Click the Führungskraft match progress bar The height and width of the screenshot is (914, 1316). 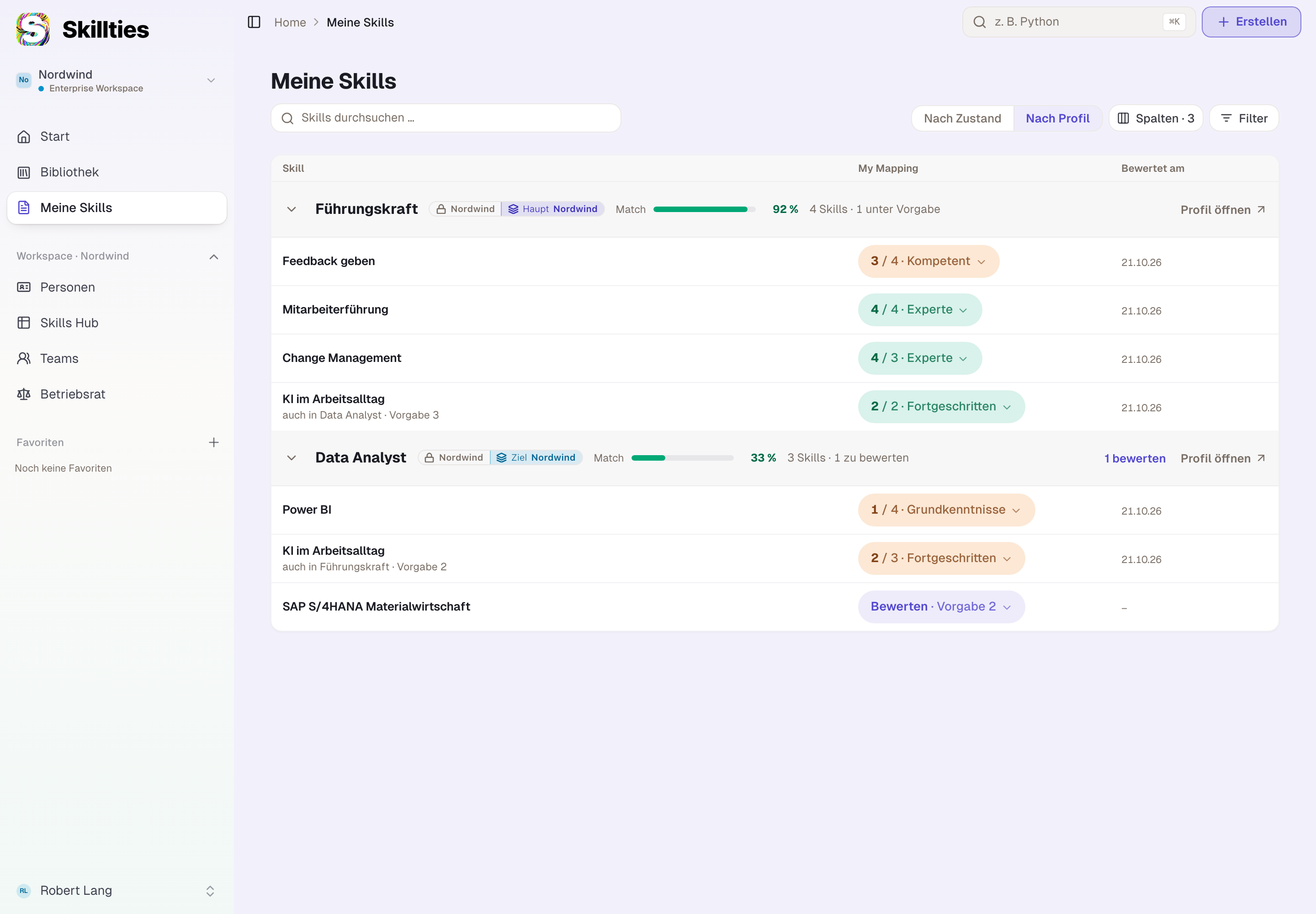[x=704, y=210]
